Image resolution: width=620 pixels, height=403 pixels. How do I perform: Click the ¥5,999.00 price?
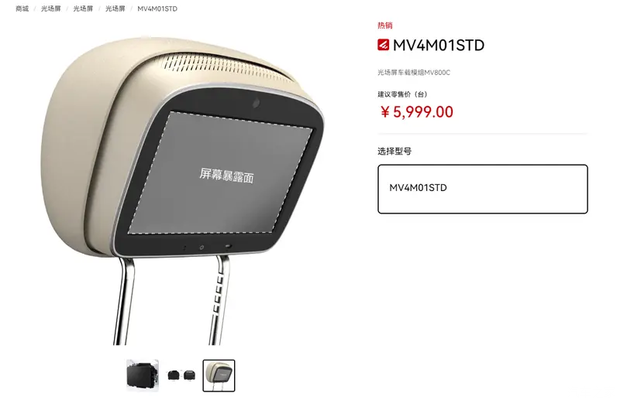416,112
